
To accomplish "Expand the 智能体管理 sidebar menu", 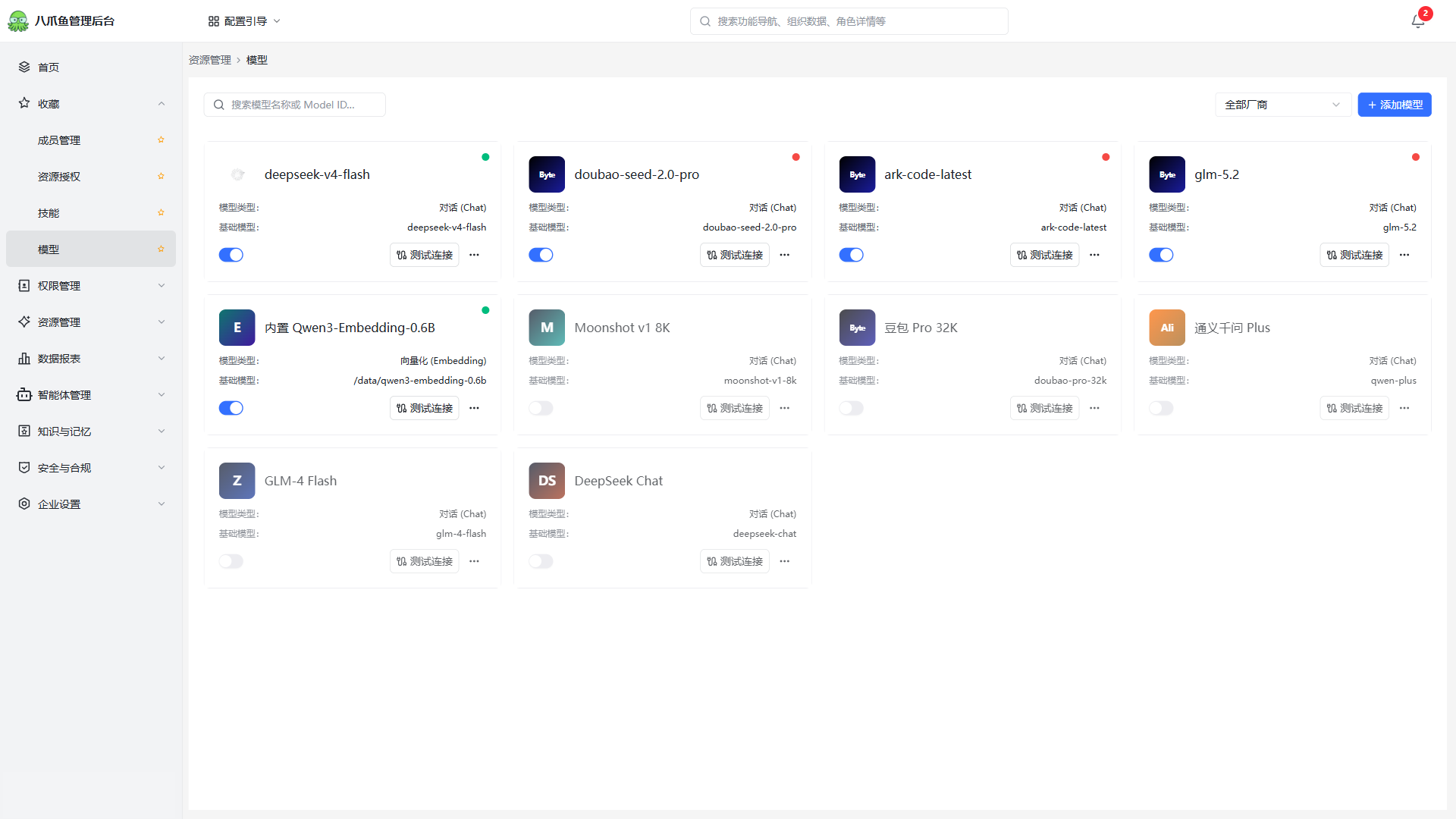I will tap(91, 394).
